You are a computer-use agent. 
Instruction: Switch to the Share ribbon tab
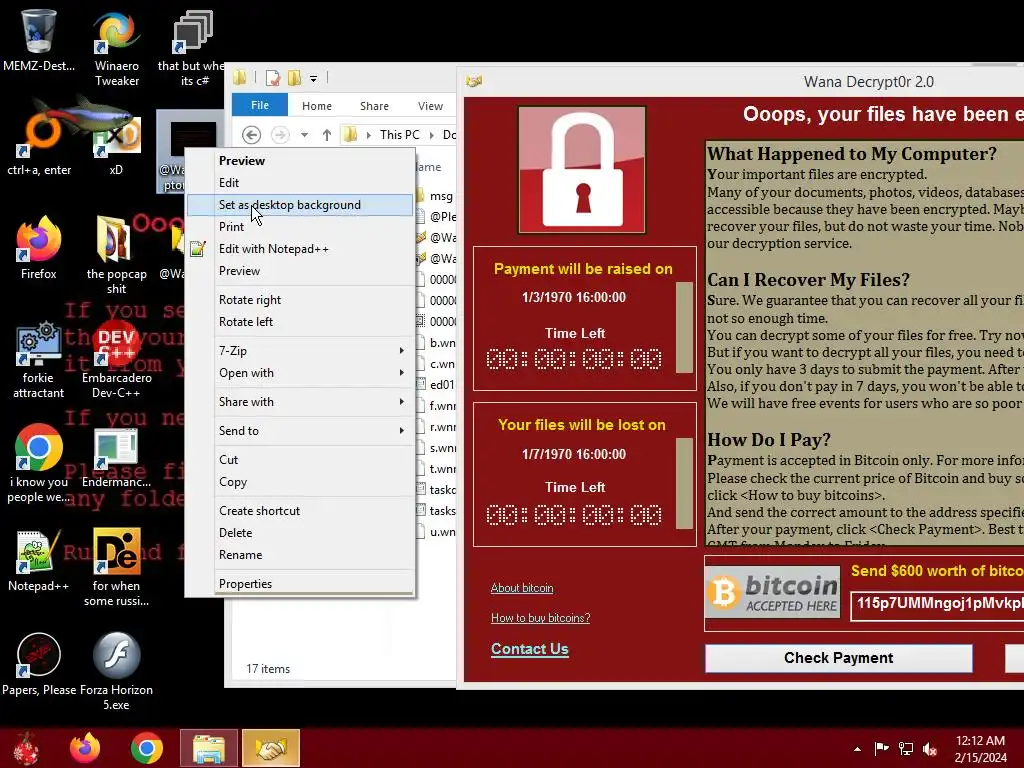(x=374, y=106)
